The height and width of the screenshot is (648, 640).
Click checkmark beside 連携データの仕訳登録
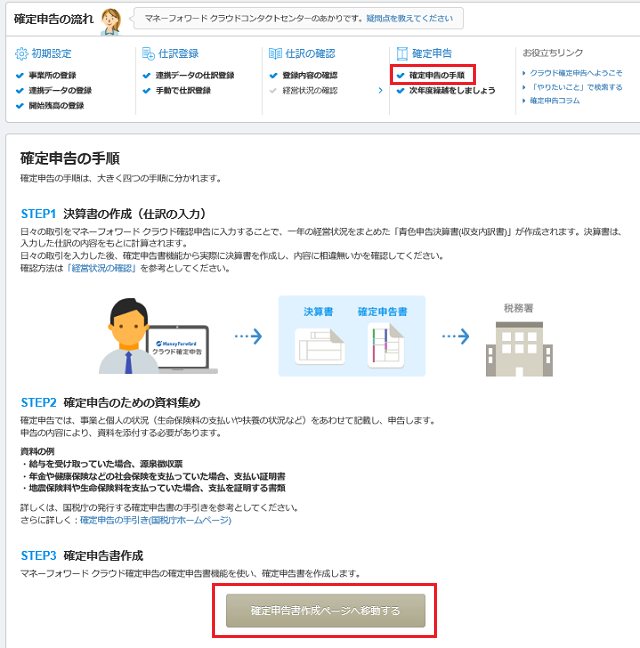146,76
